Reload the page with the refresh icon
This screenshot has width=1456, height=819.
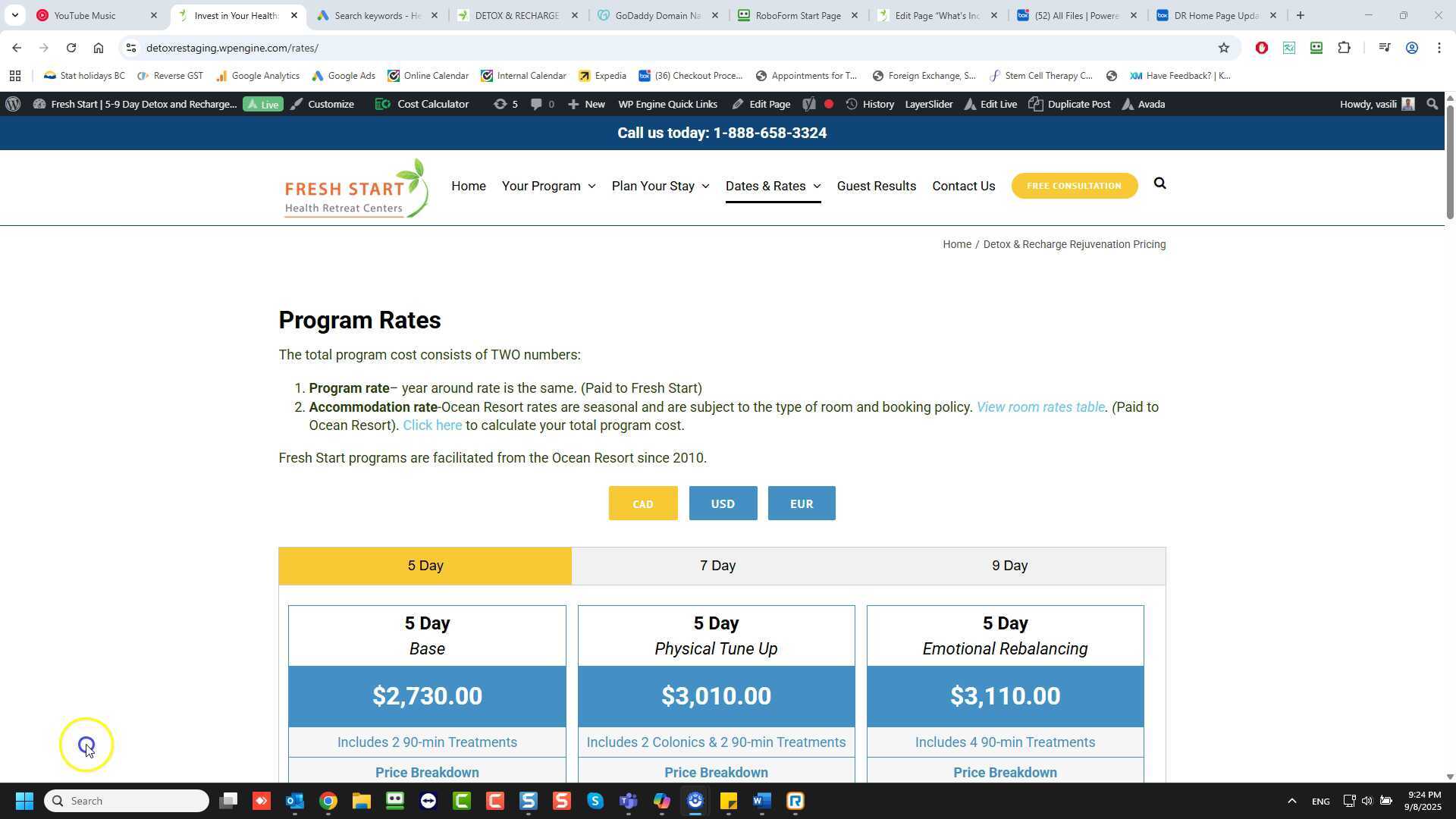pyautogui.click(x=71, y=48)
